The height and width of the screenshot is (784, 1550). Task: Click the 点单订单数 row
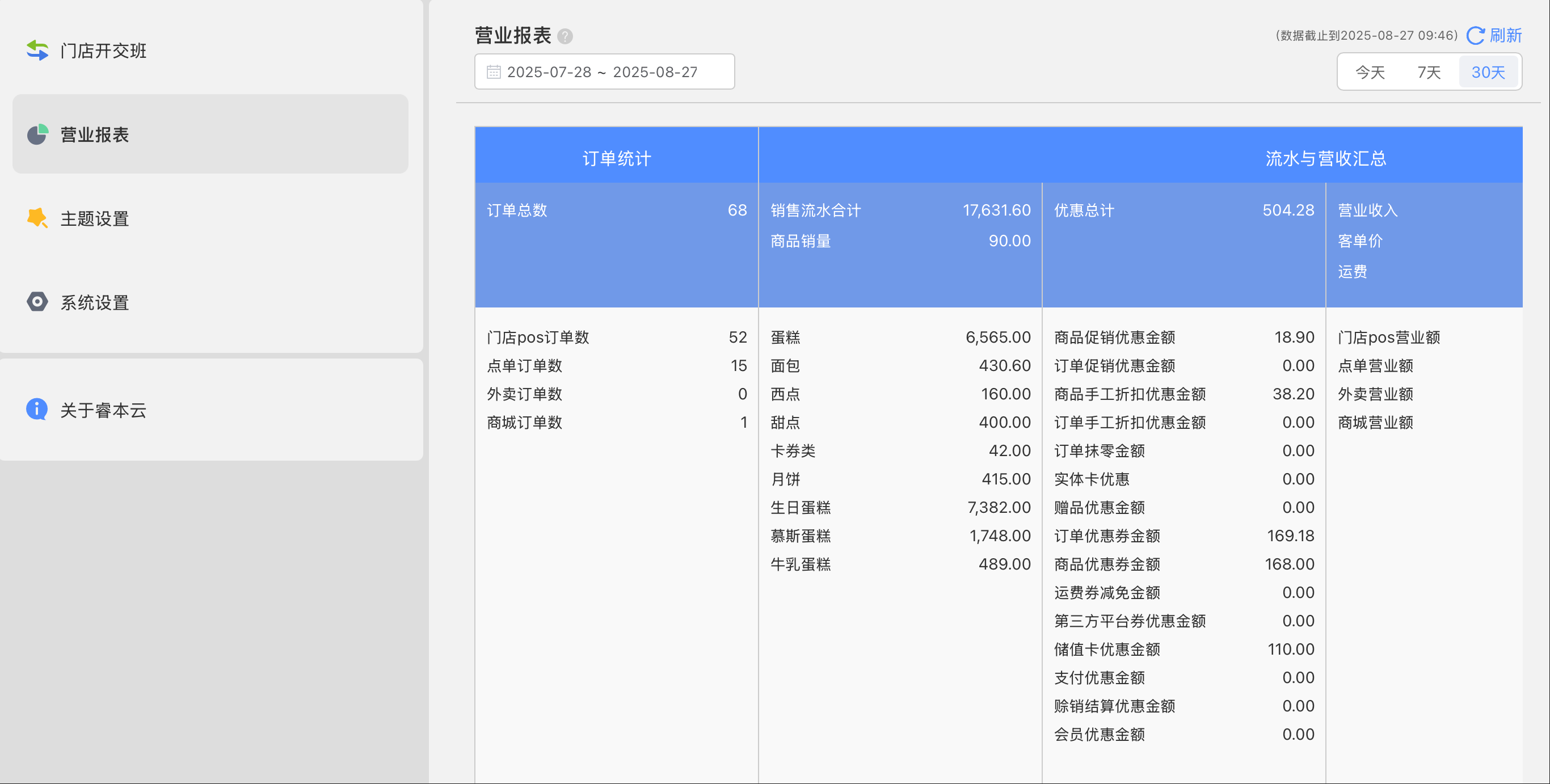617,365
